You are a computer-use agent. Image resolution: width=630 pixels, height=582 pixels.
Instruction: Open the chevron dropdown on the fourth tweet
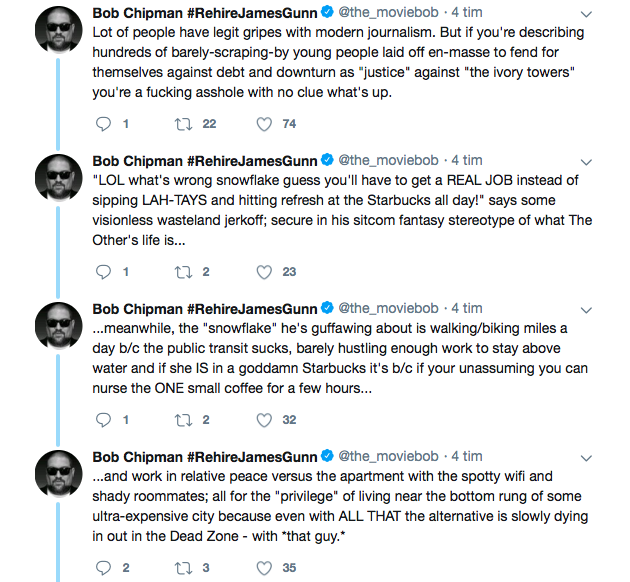pyautogui.click(x=586, y=458)
